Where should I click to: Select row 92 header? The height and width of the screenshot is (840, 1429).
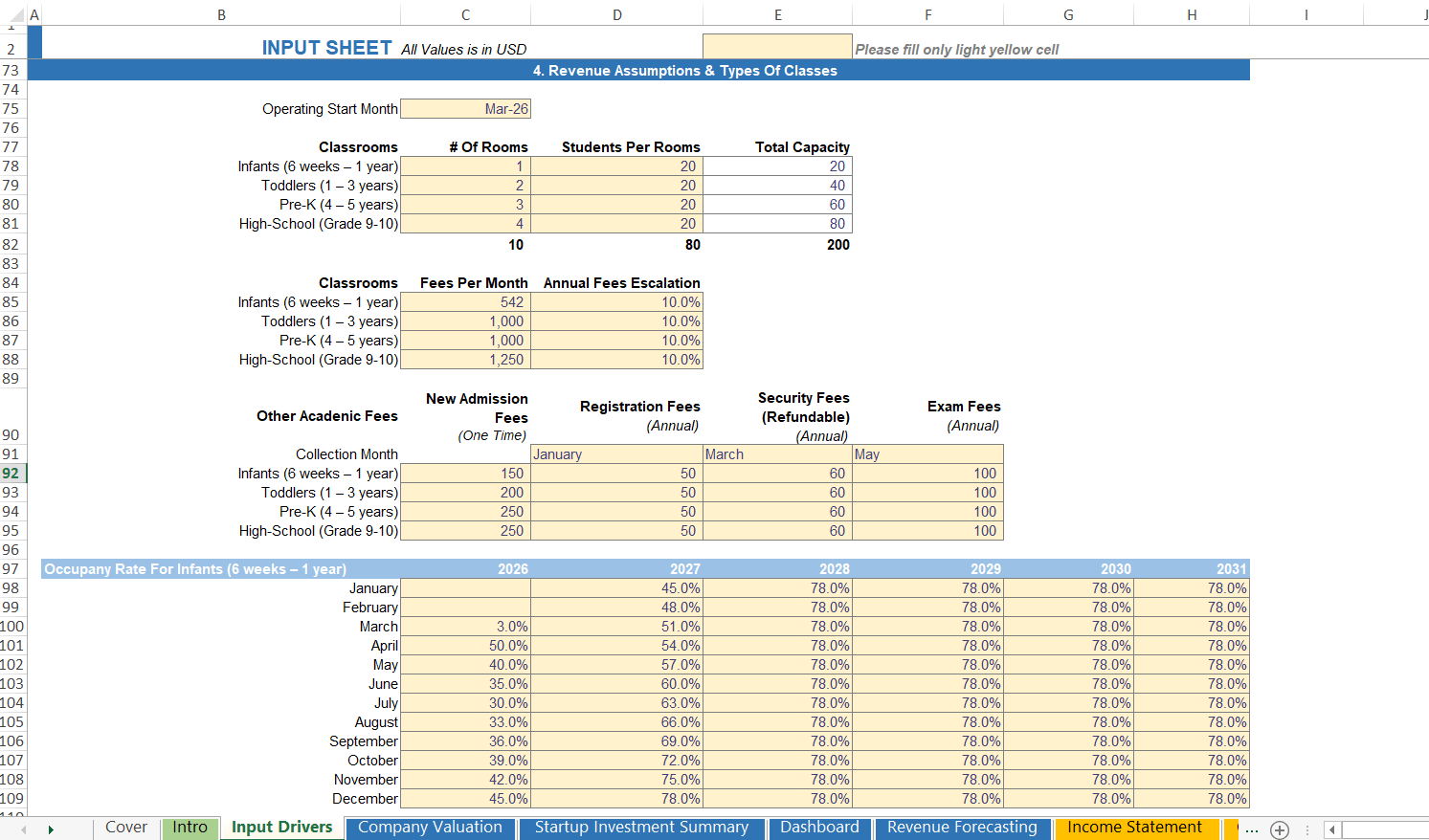[x=11, y=474]
